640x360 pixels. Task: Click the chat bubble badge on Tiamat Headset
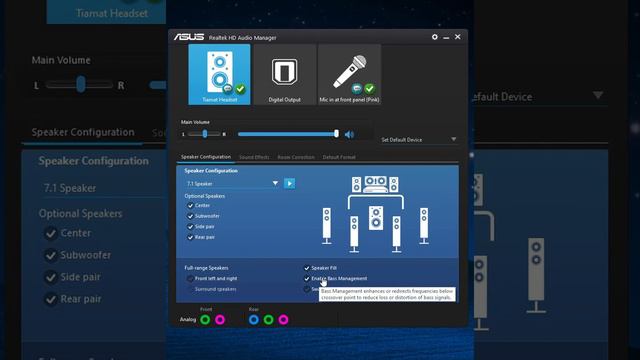pyautogui.click(x=228, y=89)
